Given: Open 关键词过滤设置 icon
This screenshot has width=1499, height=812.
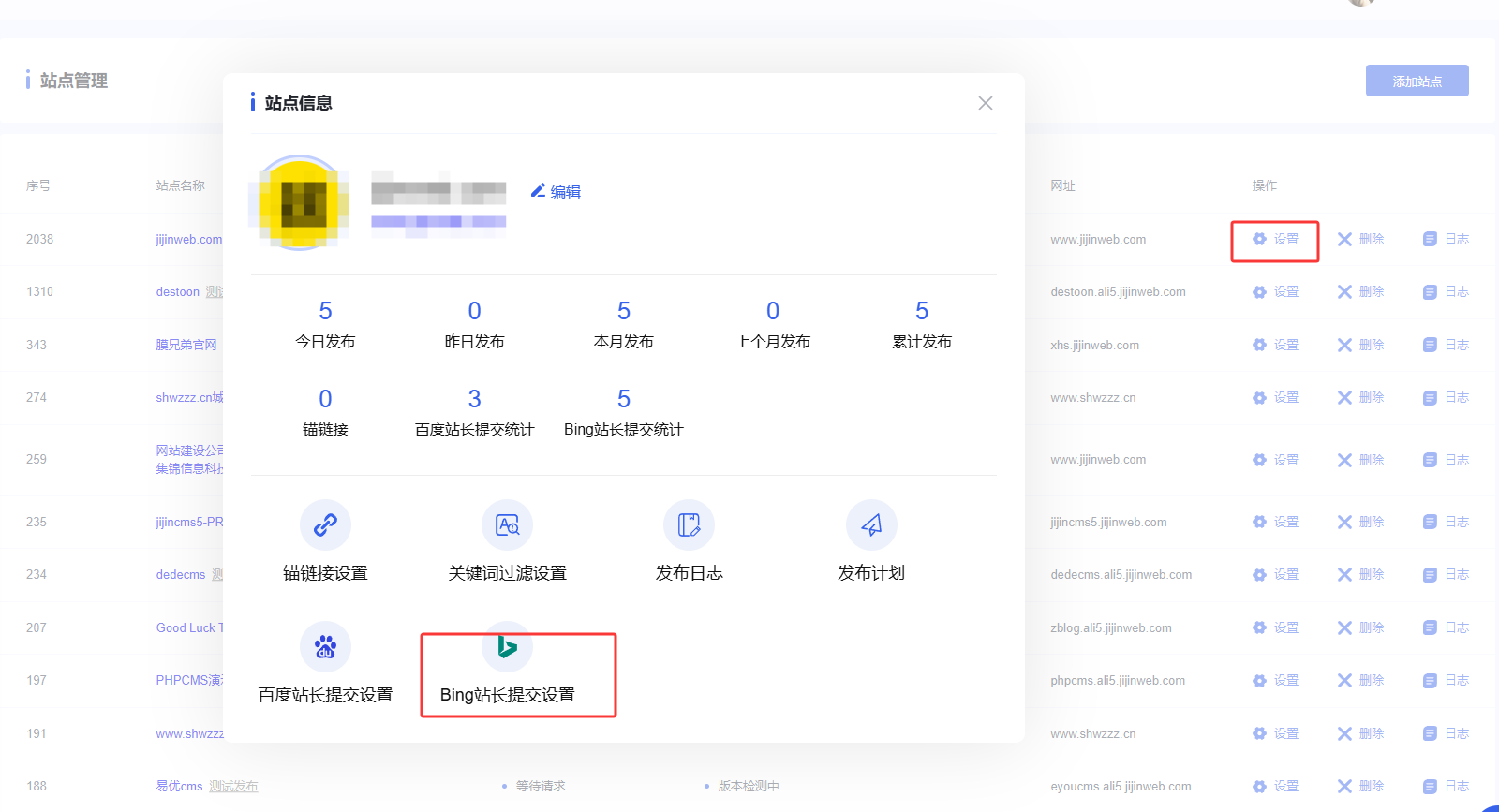Looking at the screenshot, I should pyautogui.click(x=507, y=524).
